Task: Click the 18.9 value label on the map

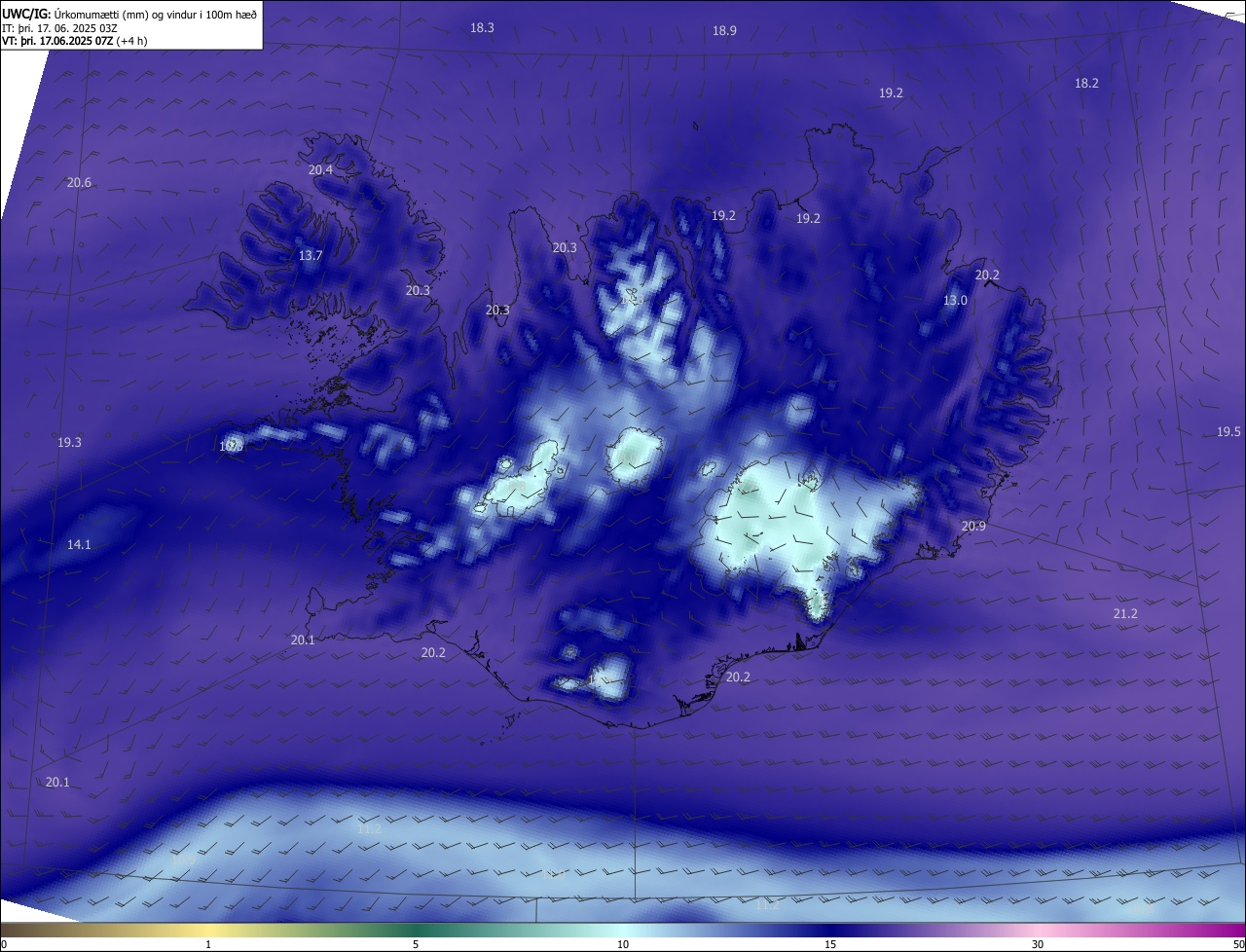Action: pos(724,31)
